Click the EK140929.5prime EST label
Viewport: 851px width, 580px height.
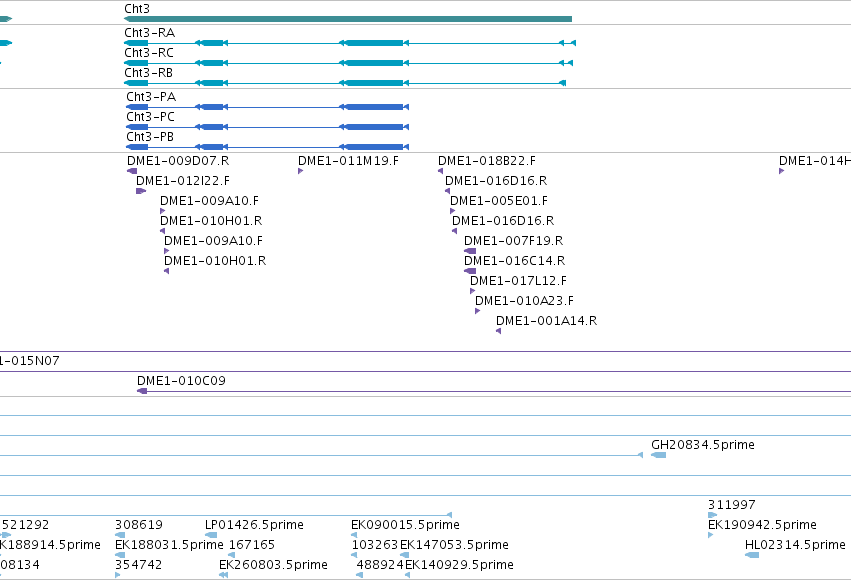(459, 565)
